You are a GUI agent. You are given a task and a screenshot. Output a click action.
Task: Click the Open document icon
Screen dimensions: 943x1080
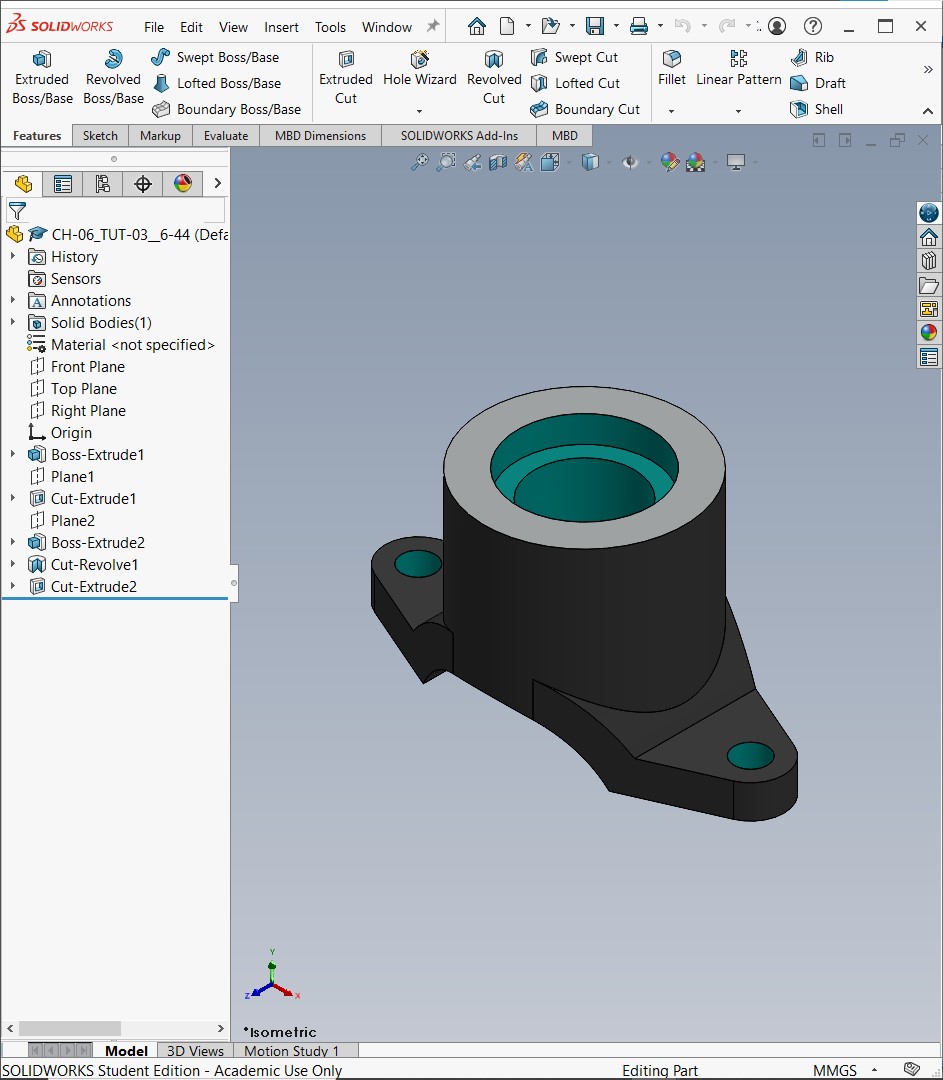tap(550, 26)
